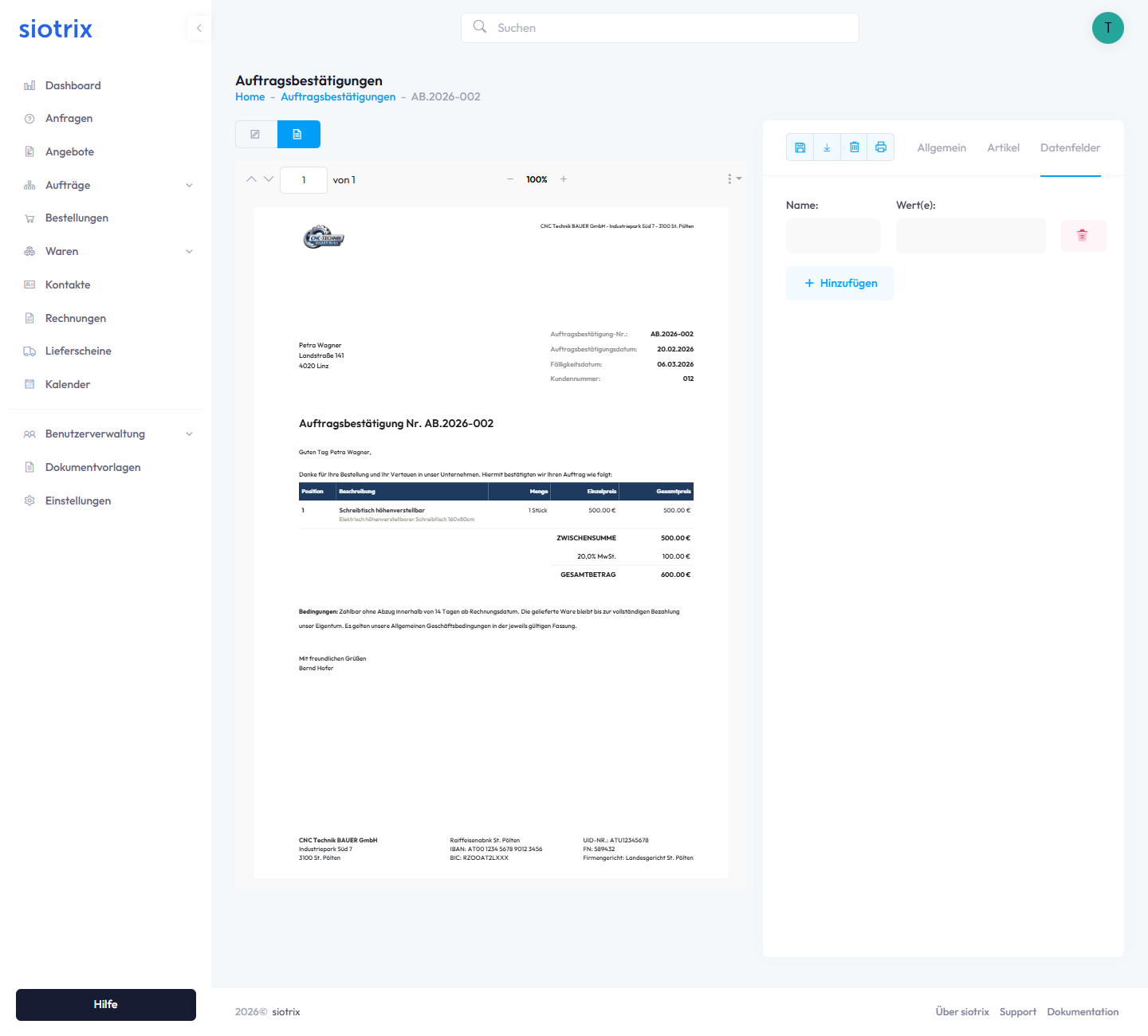Zoom out the document preview
This screenshot has height=1036, width=1148.
510,179
